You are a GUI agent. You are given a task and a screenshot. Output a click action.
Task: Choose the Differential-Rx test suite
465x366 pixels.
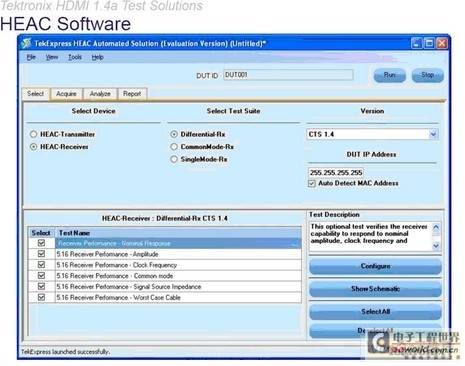pos(174,134)
